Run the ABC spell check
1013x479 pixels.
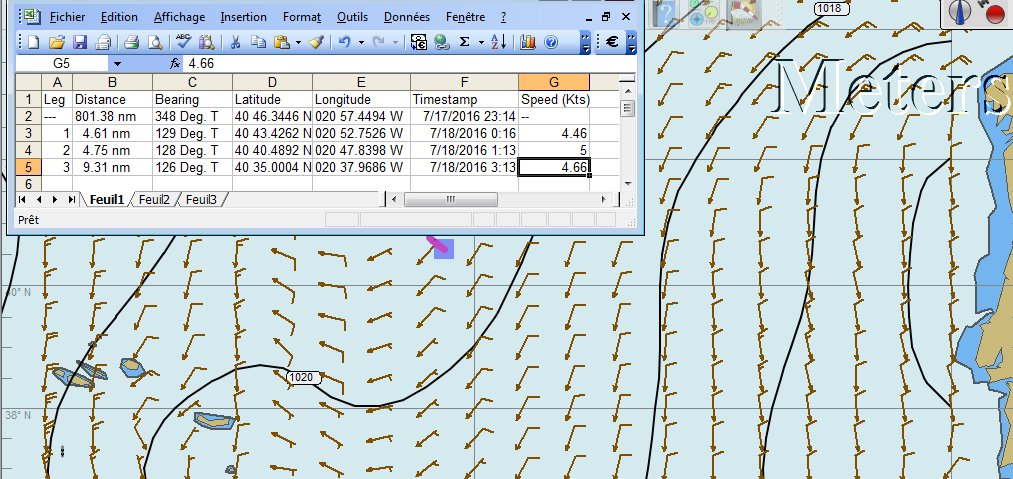click(x=183, y=43)
